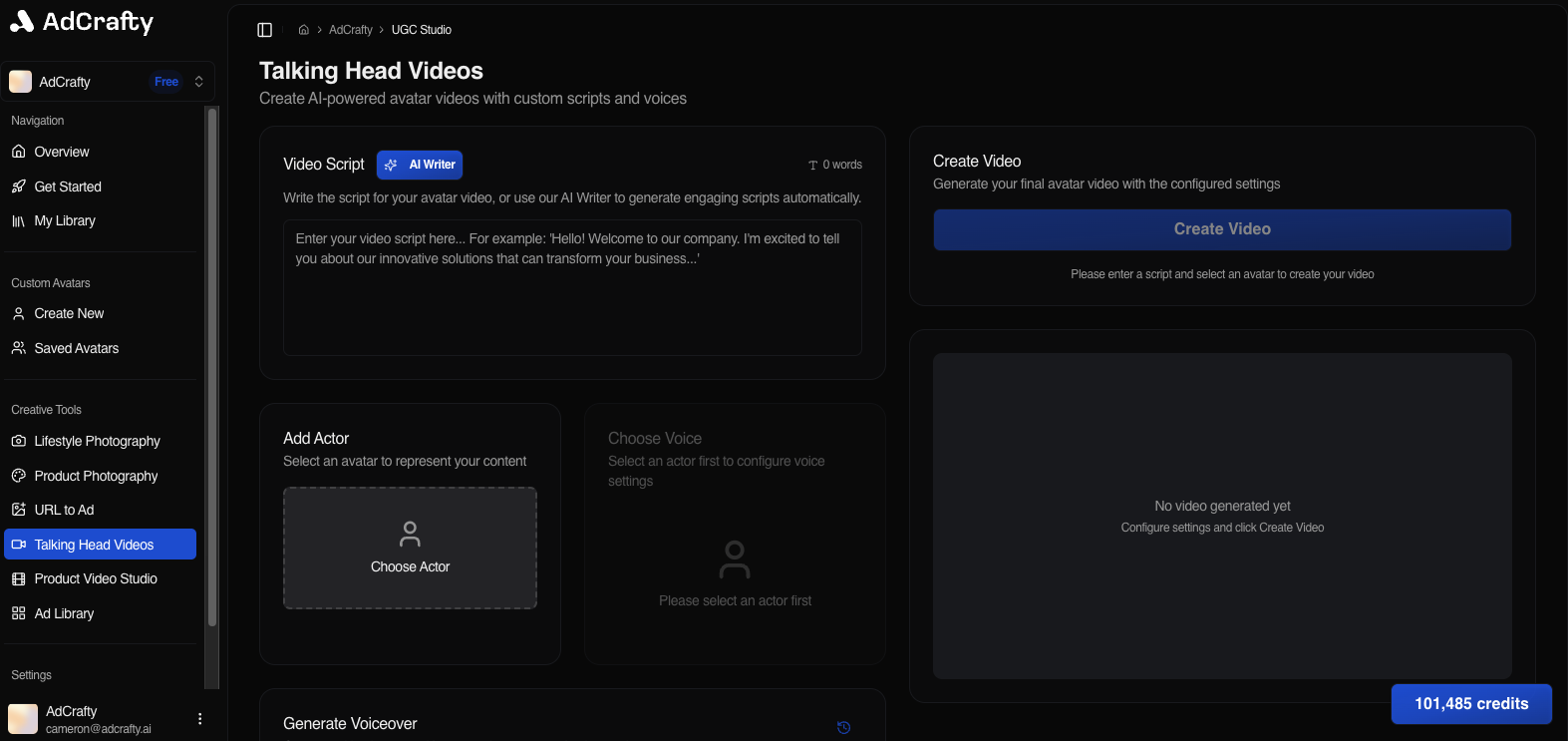This screenshot has width=1568, height=741.
Task: Click the My Library books icon
Action: 19,220
